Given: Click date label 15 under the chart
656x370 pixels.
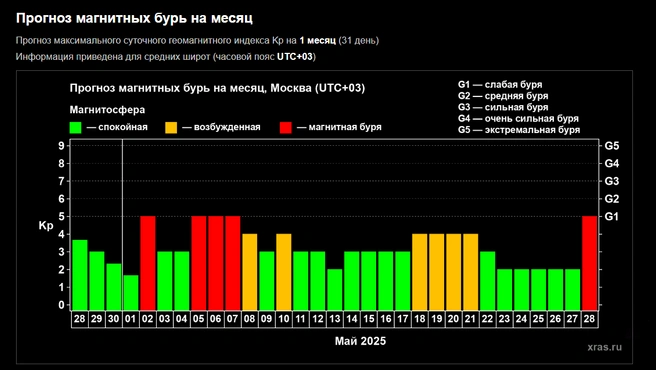Looking at the screenshot, I should tap(369, 319).
